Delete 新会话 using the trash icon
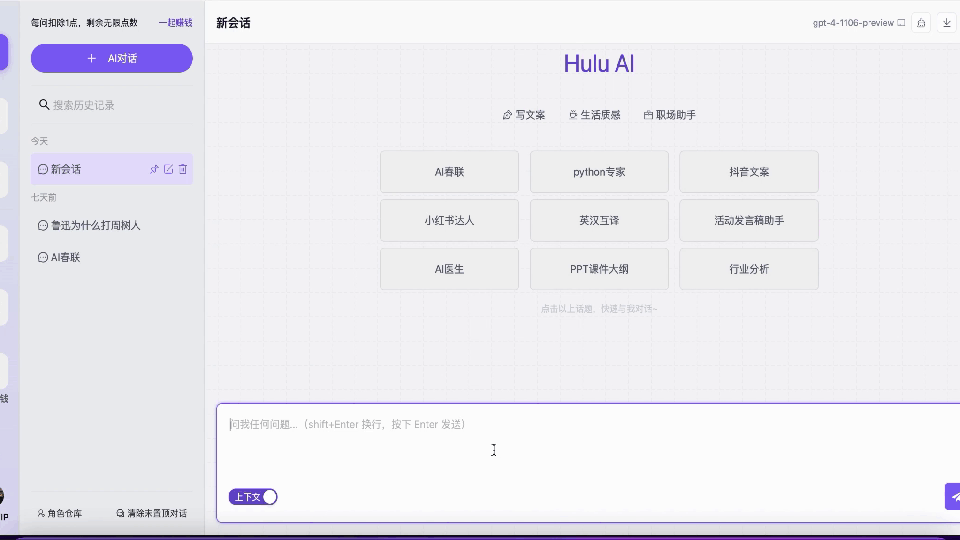Image resolution: width=960 pixels, height=540 pixels. pyautogui.click(x=183, y=169)
